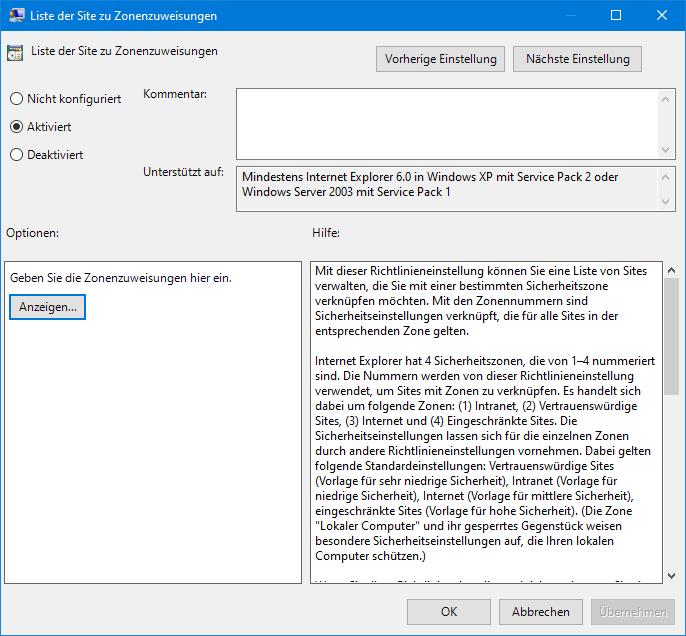Jump to 'Nächste Einstellung'
Screen dimensions: 686x636
pos(577,59)
